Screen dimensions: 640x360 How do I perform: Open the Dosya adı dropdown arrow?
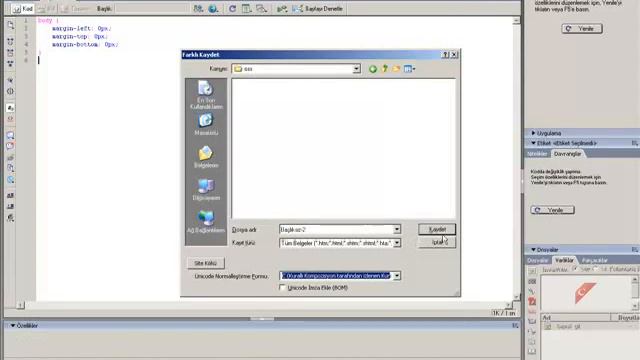[x=396, y=230]
